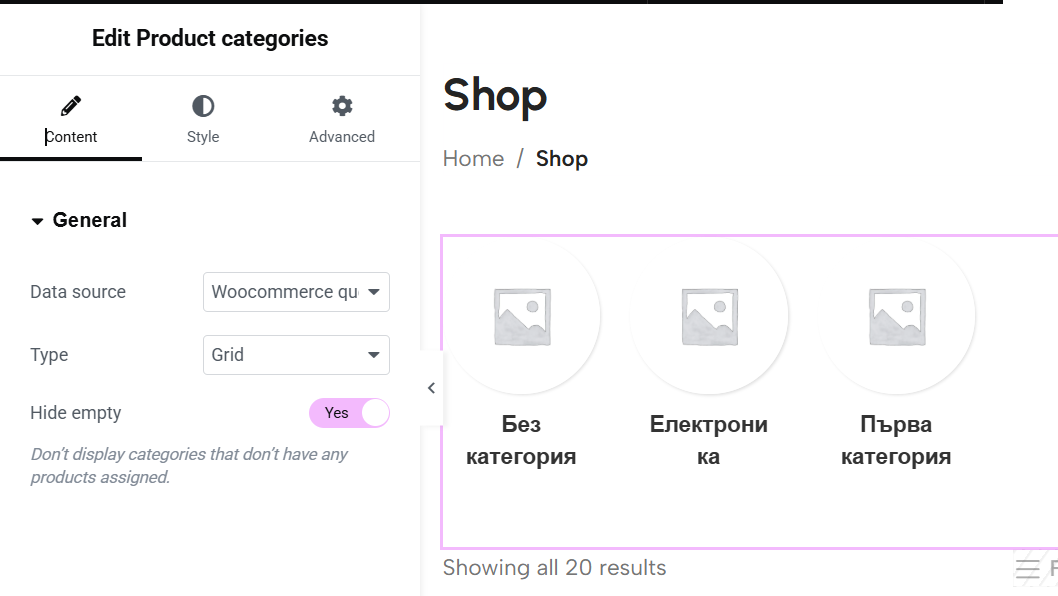The width and height of the screenshot is (1058, 596).
Task: Open the Type dropdown set to Grid
Action: click(296, 355)
